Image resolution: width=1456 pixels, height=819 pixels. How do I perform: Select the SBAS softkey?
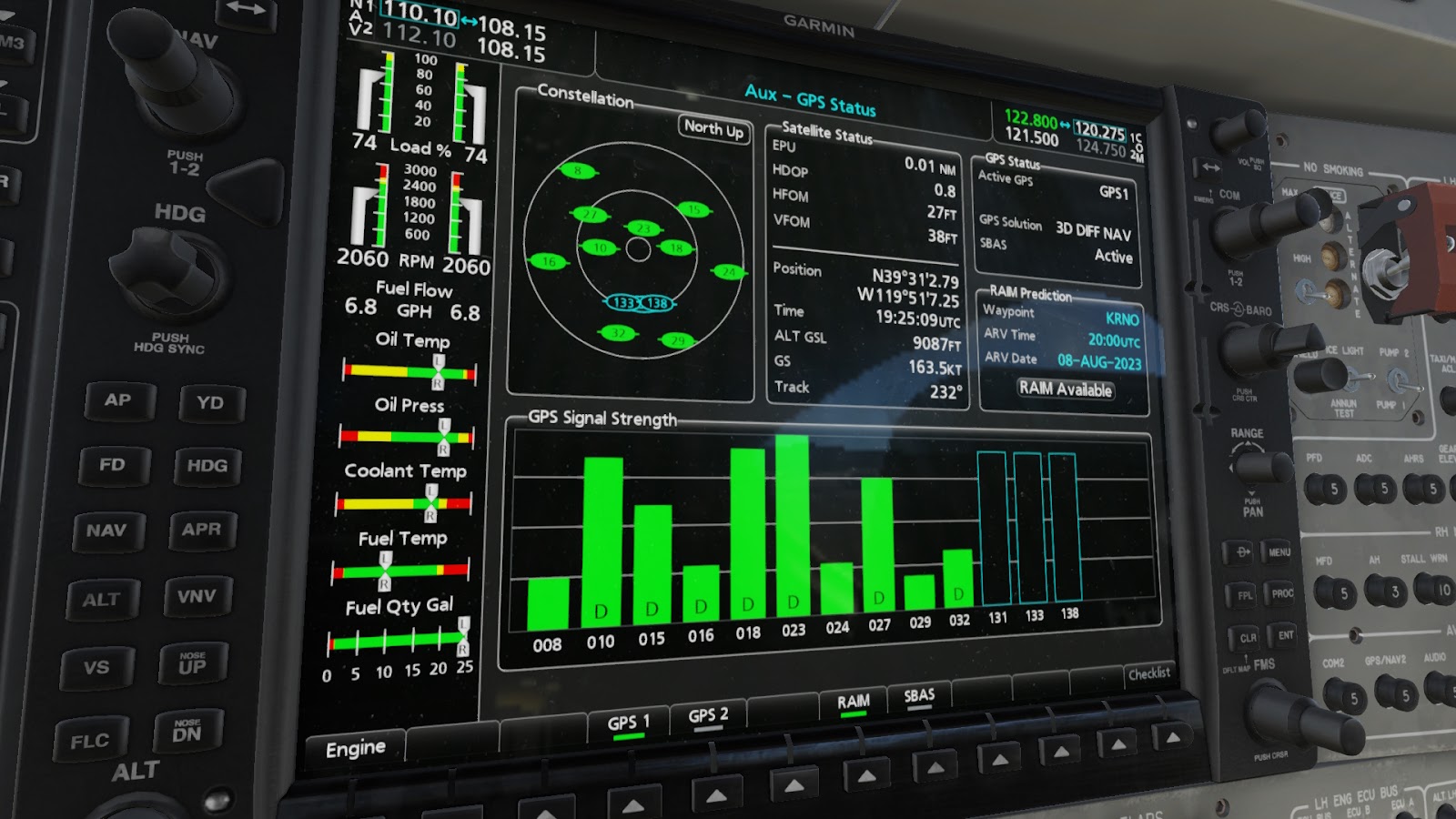(x=919, y=696)
